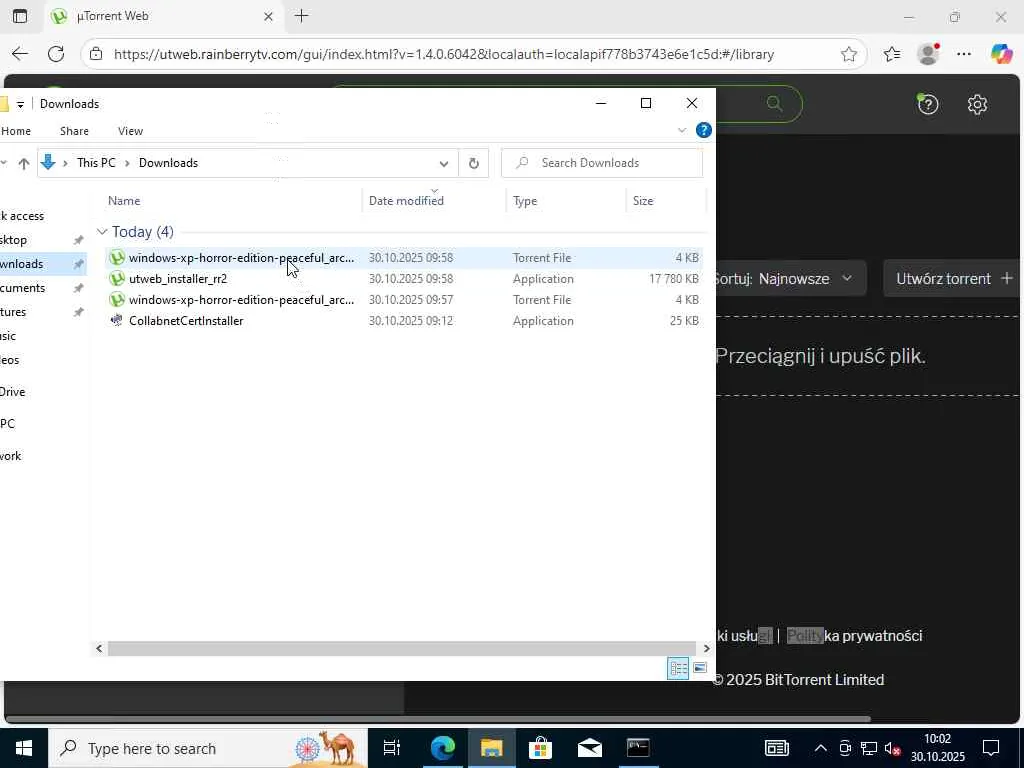Open Edge settings and more menu
1024x768 pixels.
(x=964, y=54)
